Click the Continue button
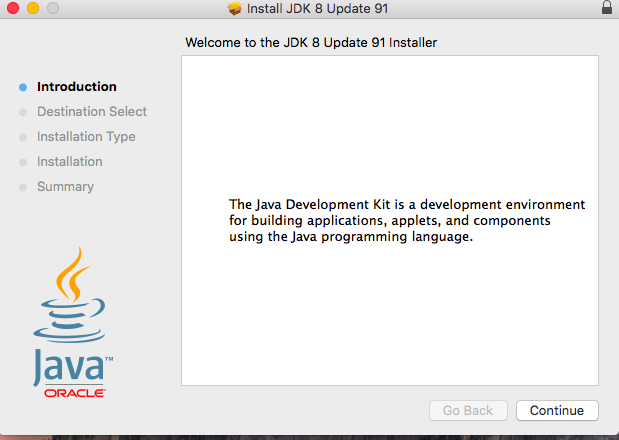The width and height of the screenshot is (619, 440). 557,410
